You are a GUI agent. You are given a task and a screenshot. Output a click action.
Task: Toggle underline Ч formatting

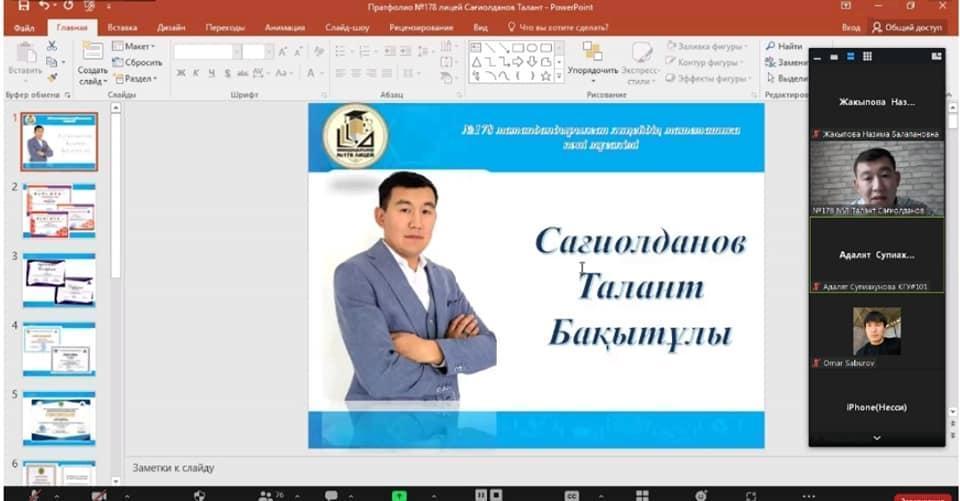coord(211,73)
